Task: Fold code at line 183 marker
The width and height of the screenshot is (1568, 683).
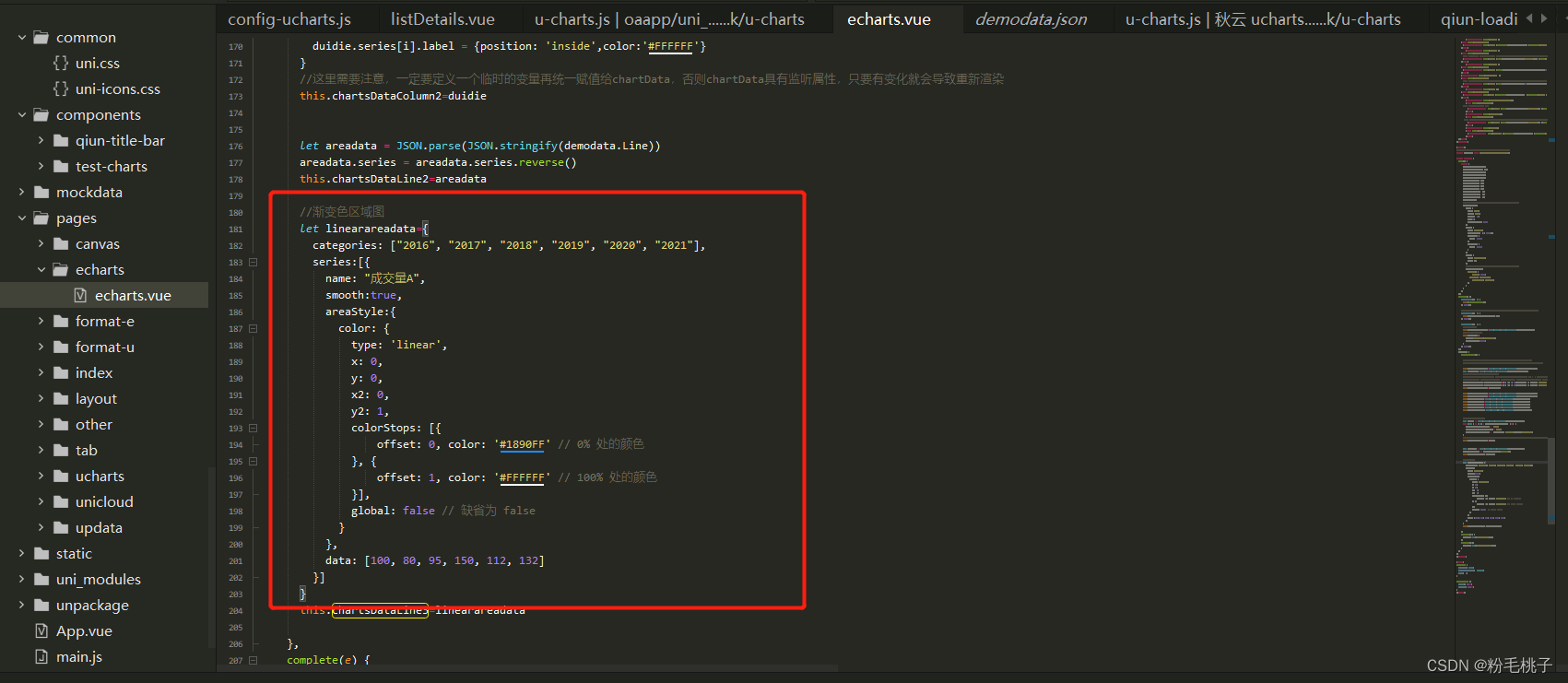Action: coord(253,263)
